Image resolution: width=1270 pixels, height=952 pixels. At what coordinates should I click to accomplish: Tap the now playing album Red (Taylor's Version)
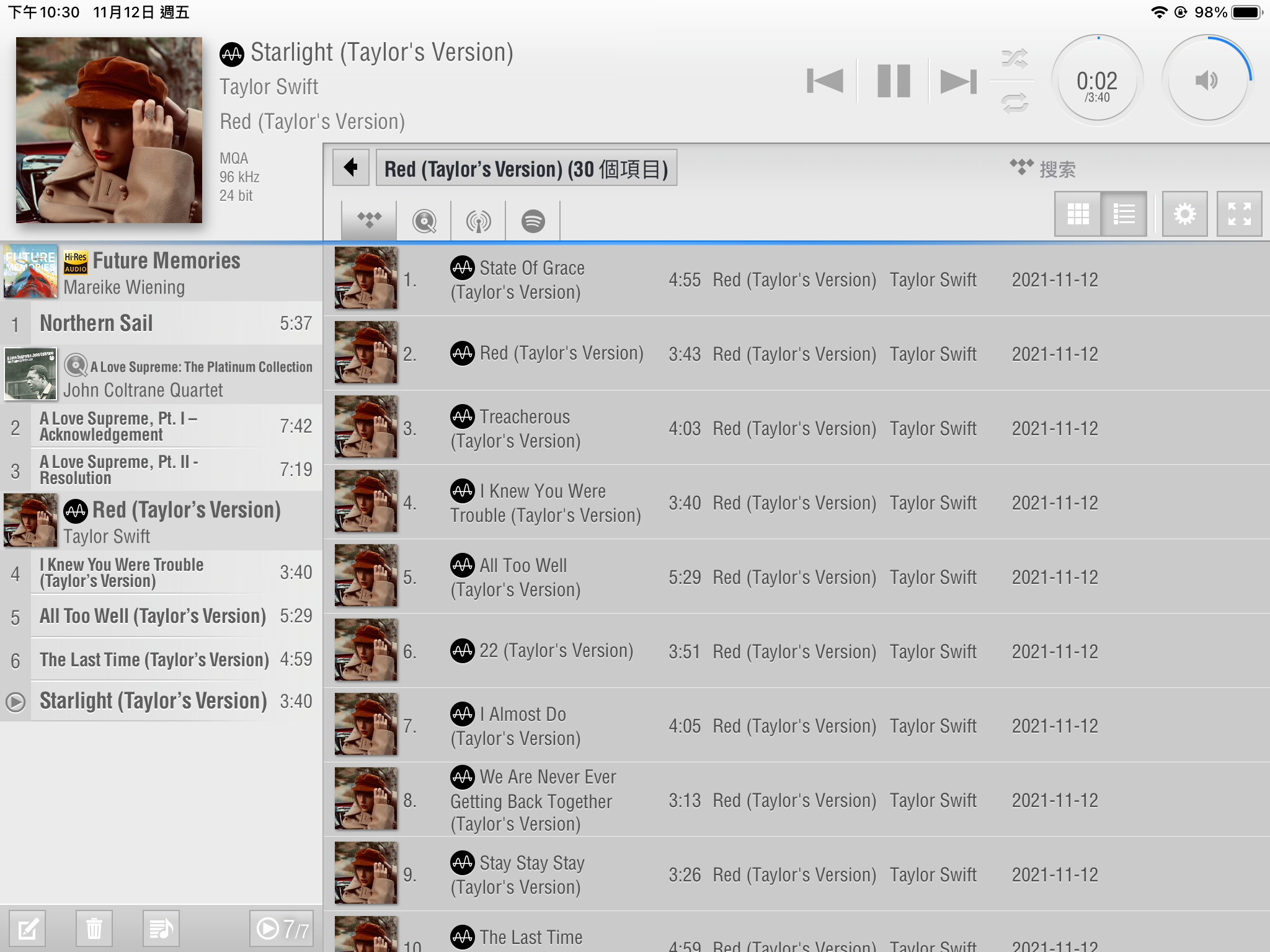point(313,121)
